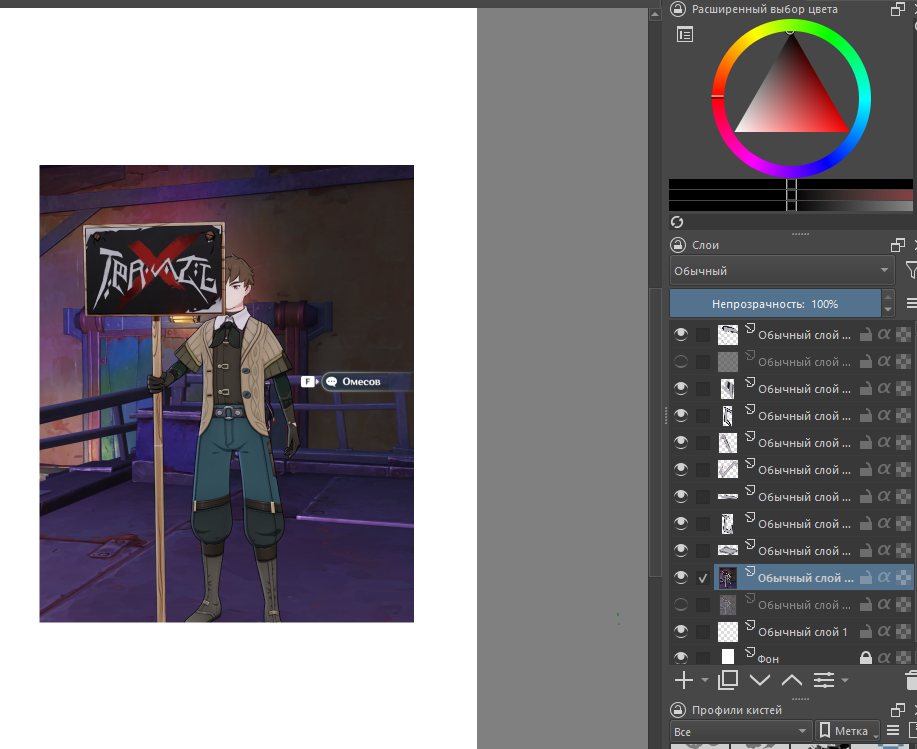Show the hidden layer with the gray thumbnail
This screenshot has width=917, height=749.
(681, 361)
